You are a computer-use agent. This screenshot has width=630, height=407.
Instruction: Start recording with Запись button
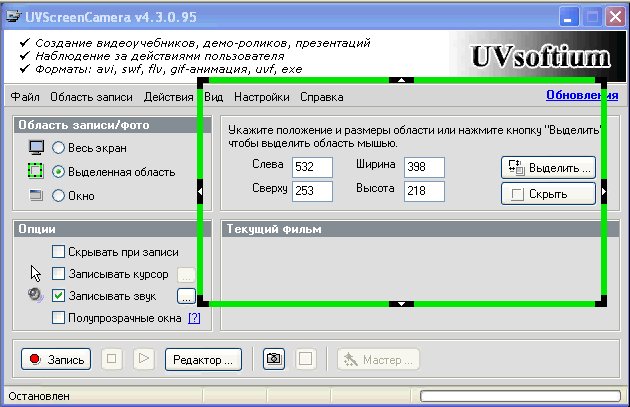(x=56, y=359)
